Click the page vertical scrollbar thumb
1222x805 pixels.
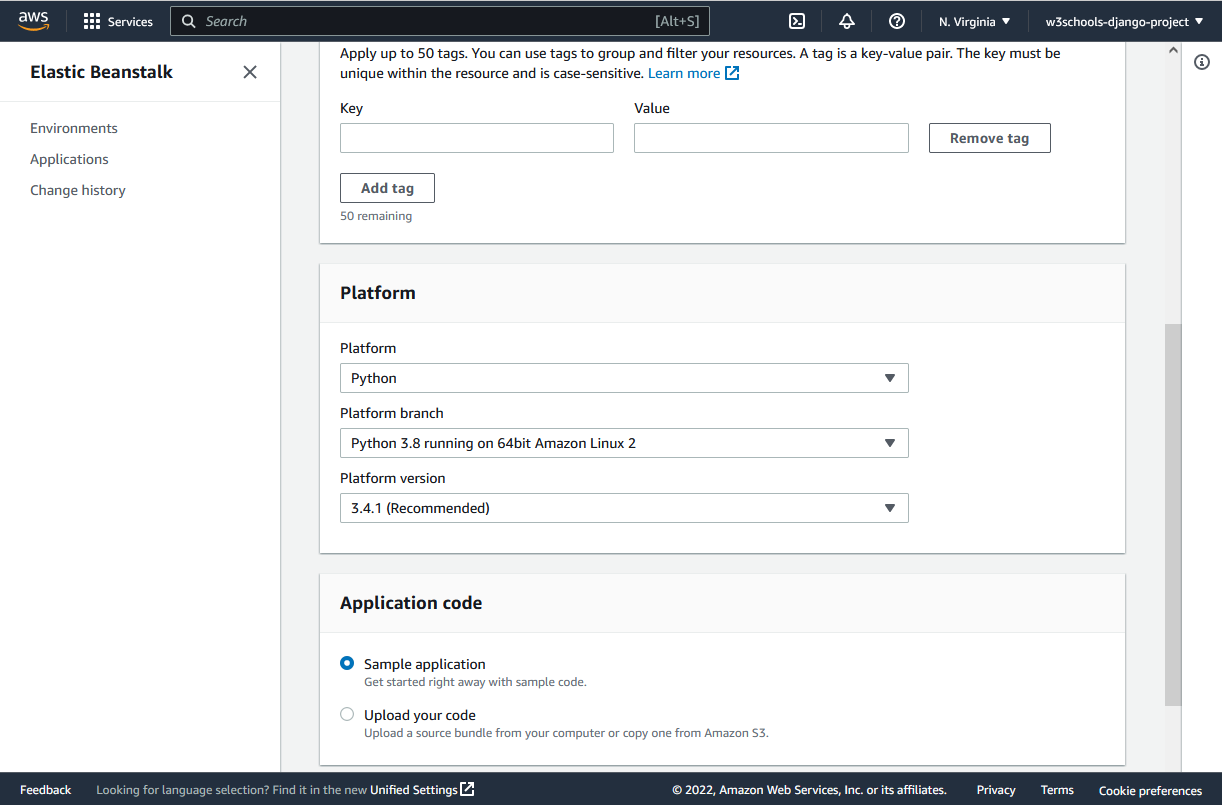[x=1173, y=515]
